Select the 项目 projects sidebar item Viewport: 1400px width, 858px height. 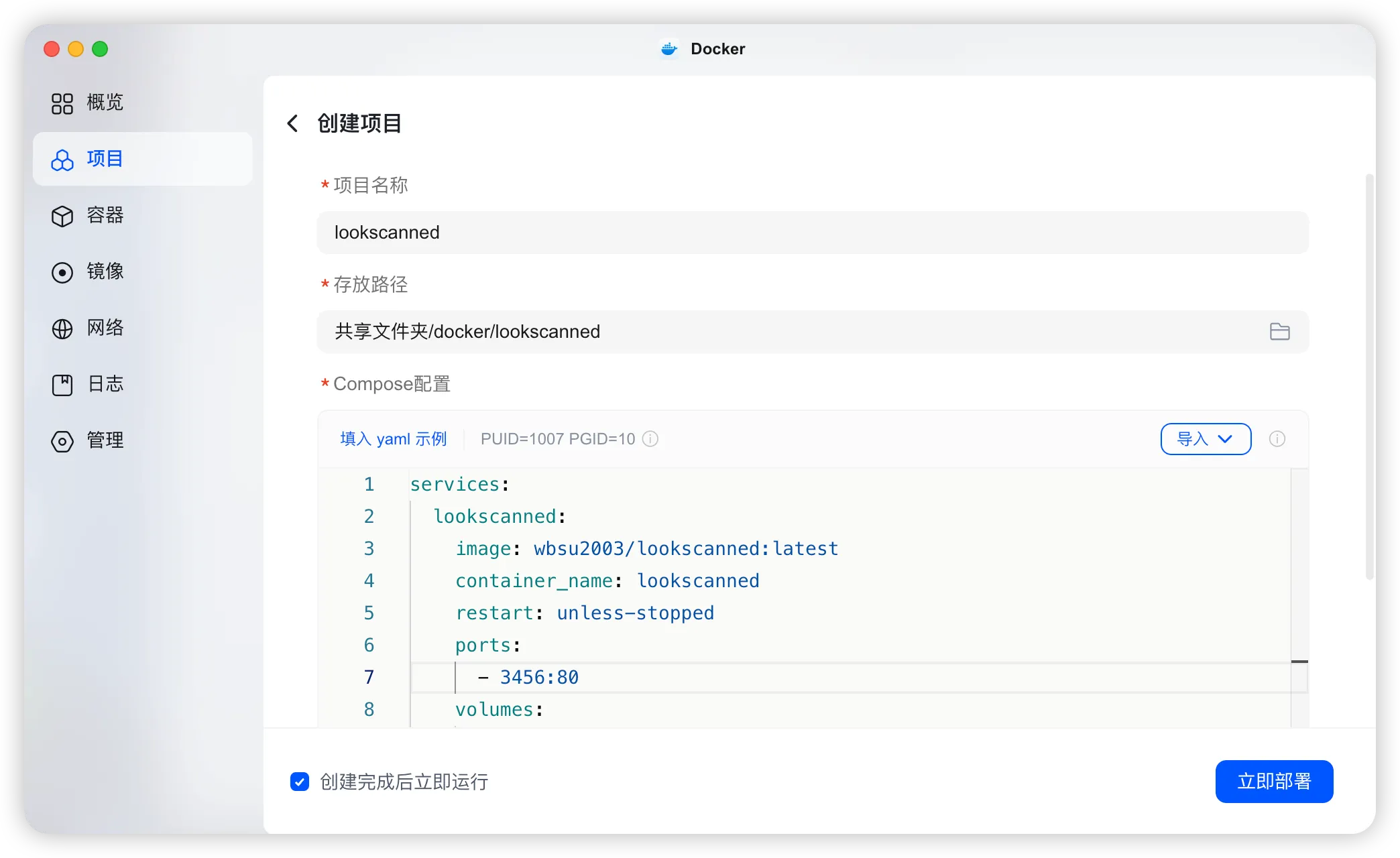pyautogui.click(x=142, y=159)
